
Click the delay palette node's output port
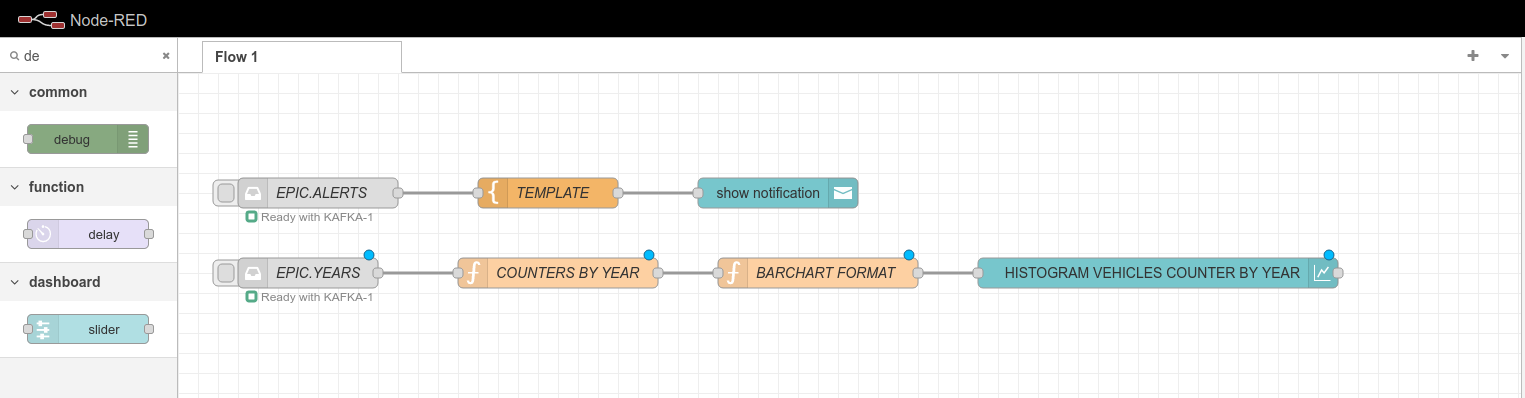coord(149,234)
